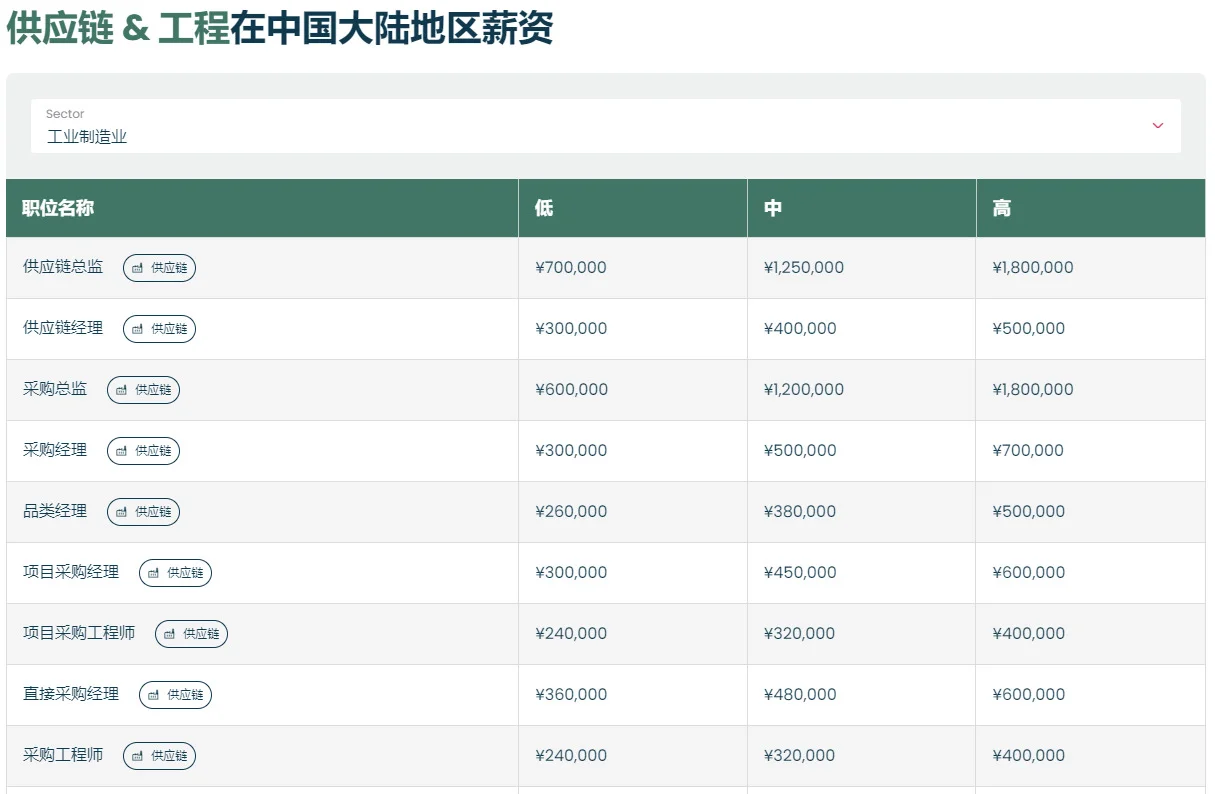This screenshot has width=1215, height=794.
Task: Click the salary chart icon beside 供应链总监
Action: point(137,267)
